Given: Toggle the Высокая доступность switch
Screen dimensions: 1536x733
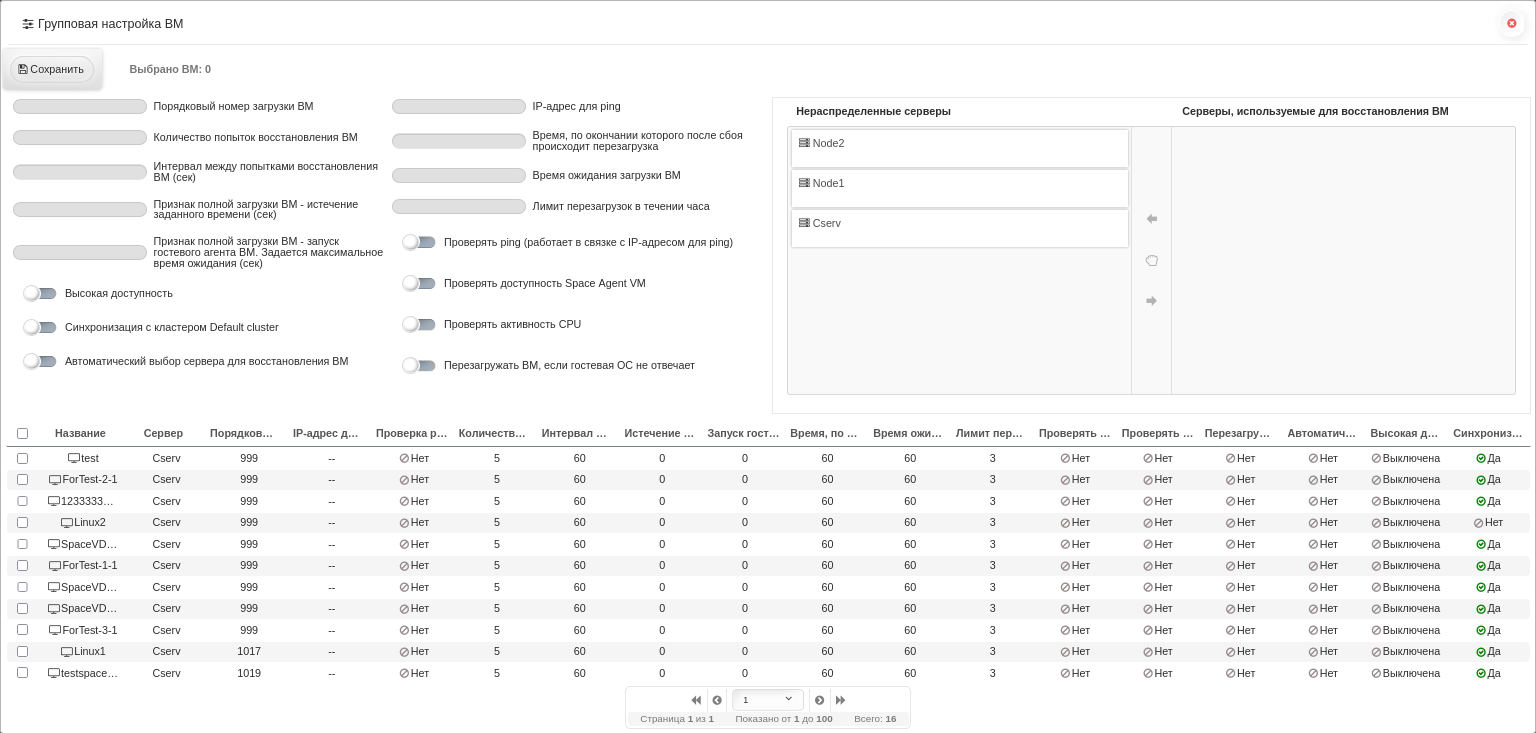Looking at the screenshot, I should click(x=40, y=293).
